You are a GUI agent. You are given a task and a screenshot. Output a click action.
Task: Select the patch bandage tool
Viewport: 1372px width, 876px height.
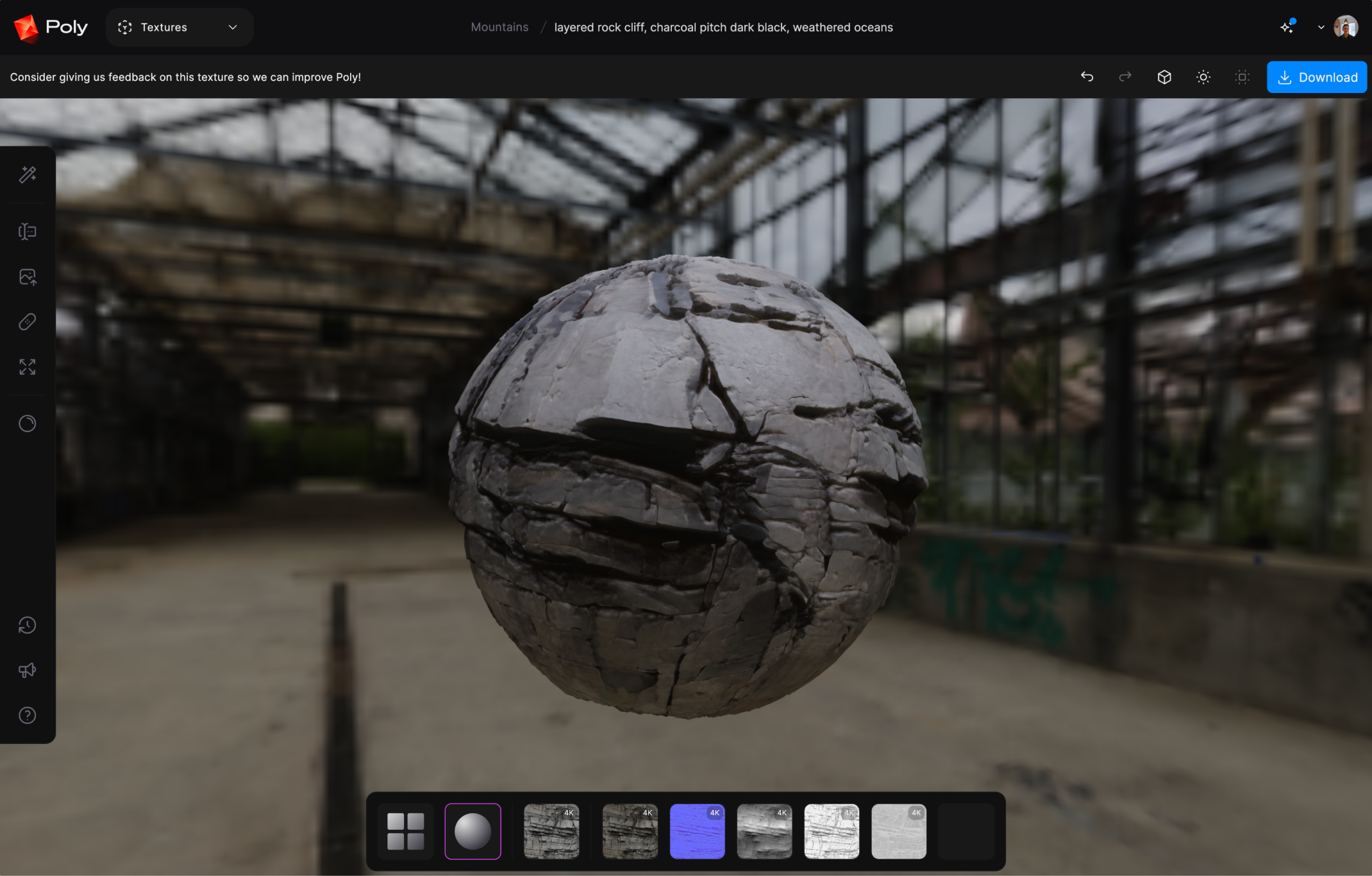click(x=28, y=322)
